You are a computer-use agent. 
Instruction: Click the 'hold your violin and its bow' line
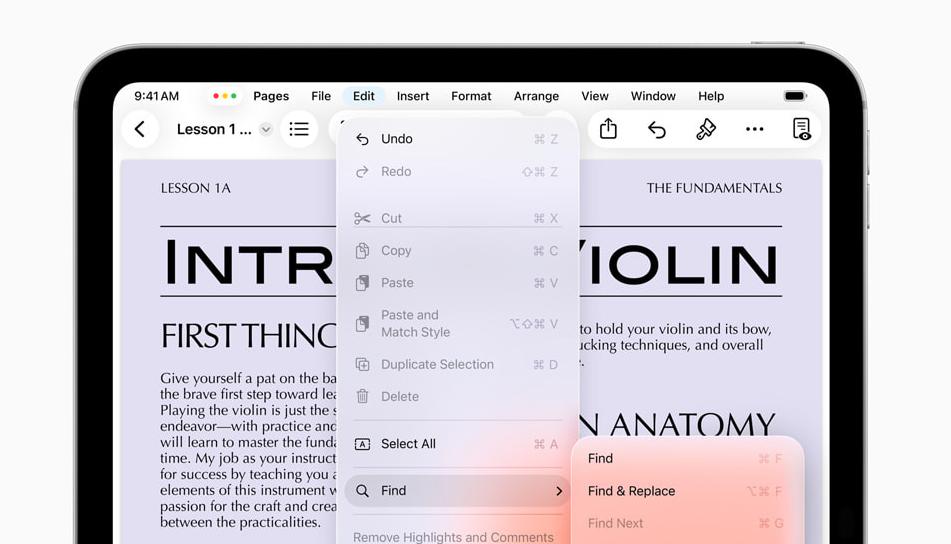tap(676, 329)
